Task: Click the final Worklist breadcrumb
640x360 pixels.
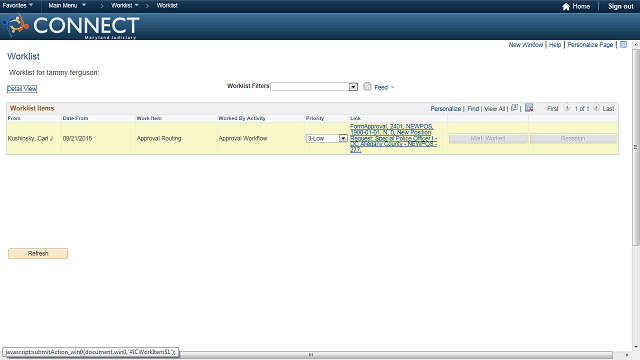Action: pos(167,6)
